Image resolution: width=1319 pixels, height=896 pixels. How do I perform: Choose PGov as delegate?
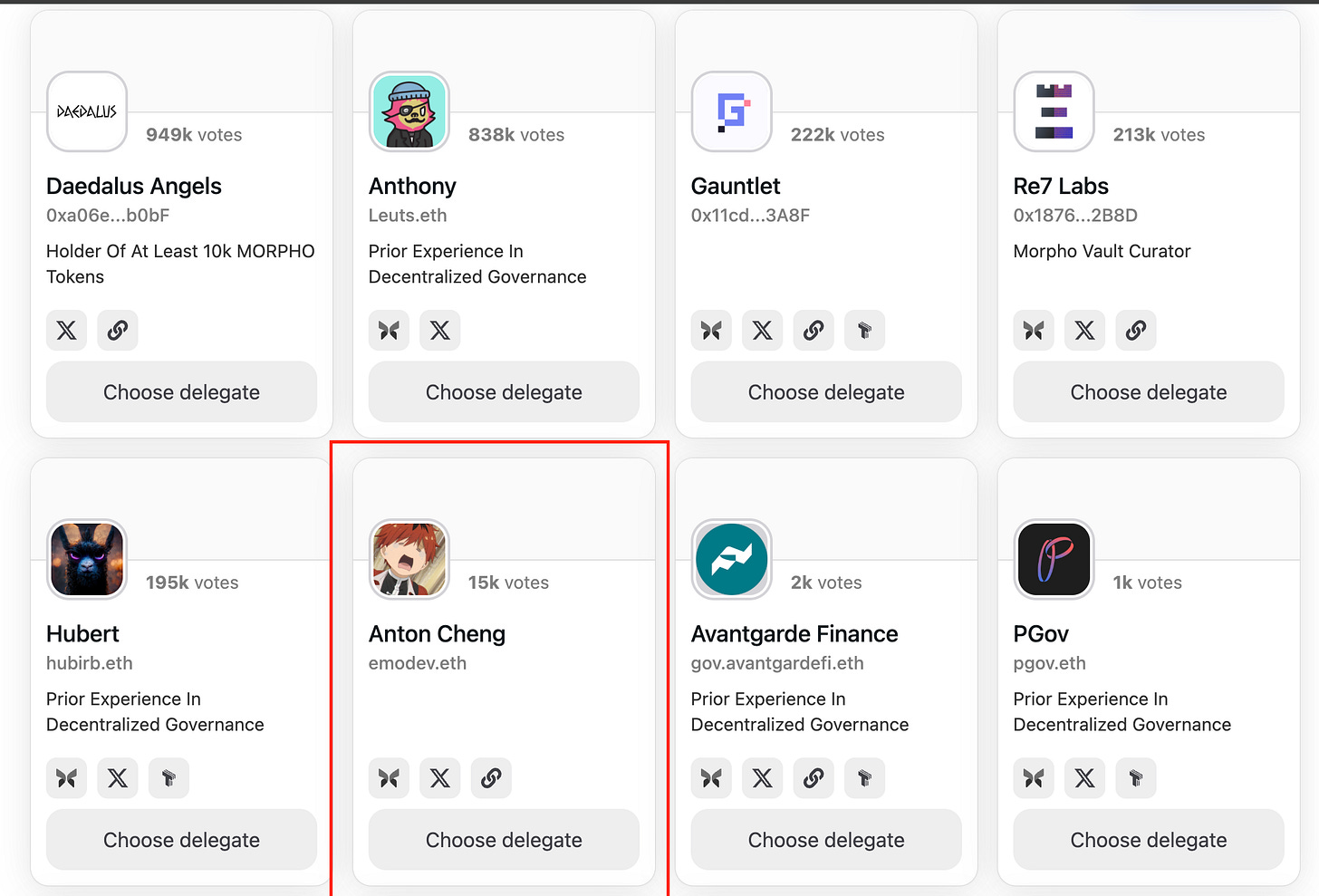coord(1149,840)
